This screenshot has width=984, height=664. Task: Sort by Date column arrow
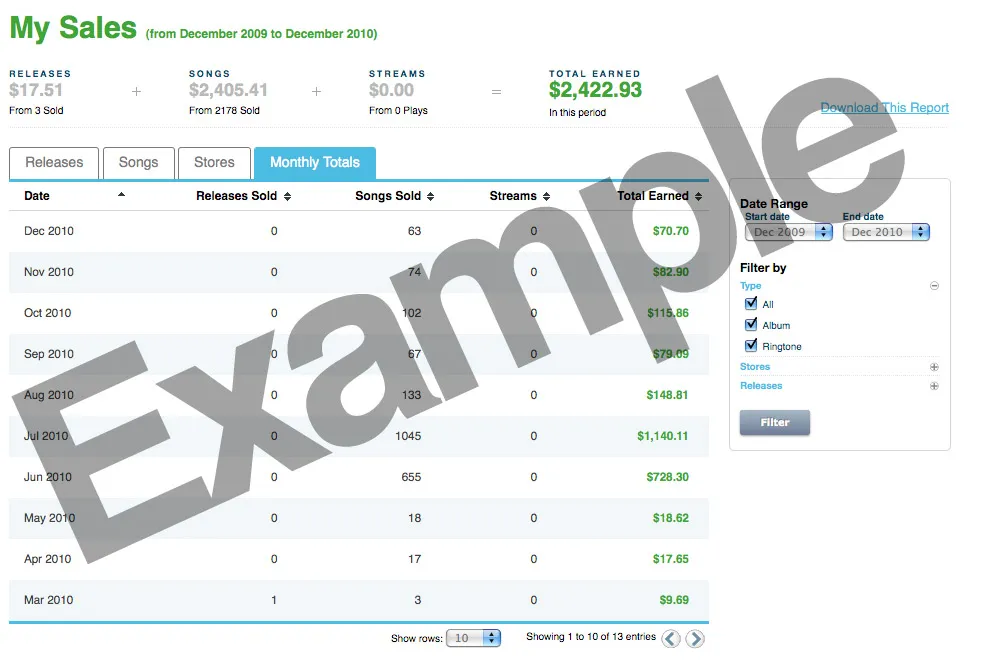coord(122,195)
